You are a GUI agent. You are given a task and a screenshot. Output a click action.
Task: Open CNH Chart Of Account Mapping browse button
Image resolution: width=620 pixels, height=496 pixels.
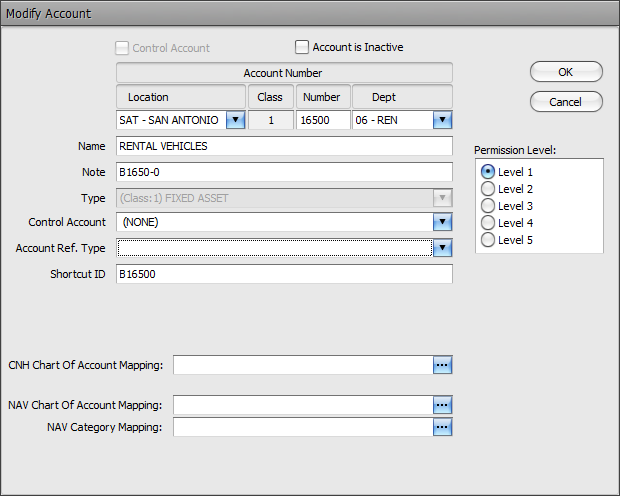[442, 365]
